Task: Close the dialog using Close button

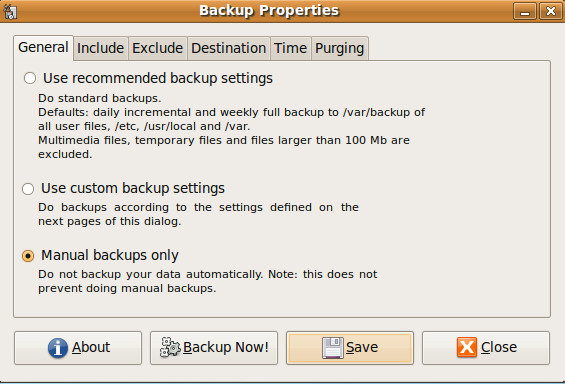Action: 486,348
